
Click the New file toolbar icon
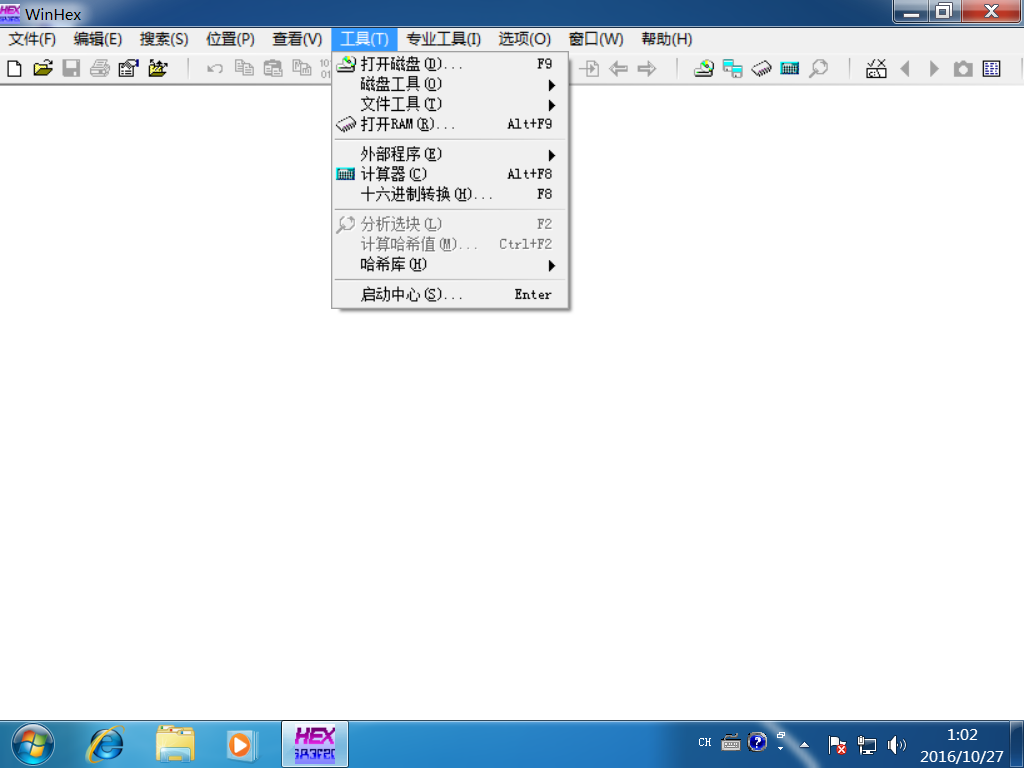14,68
